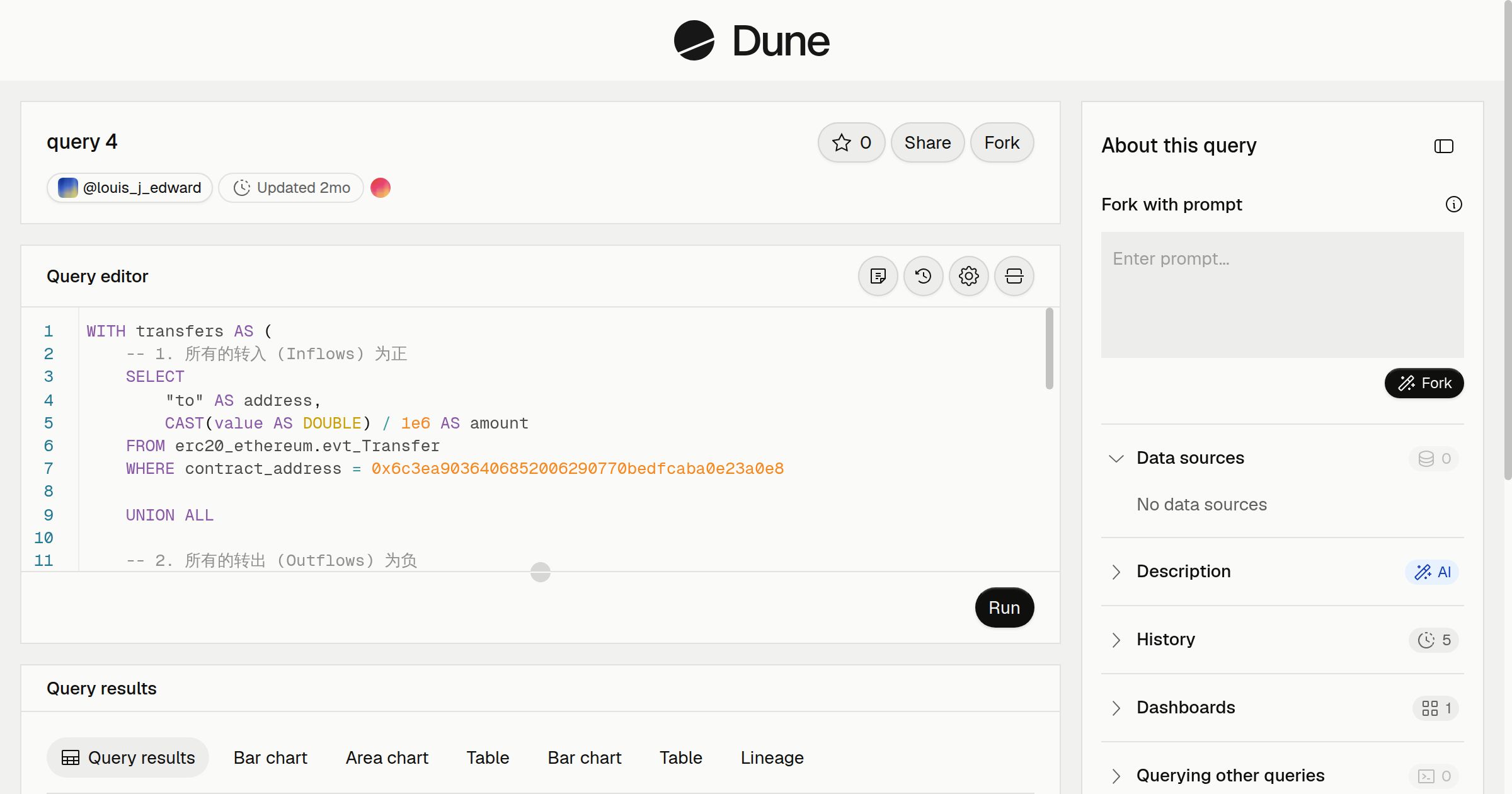Image resolution: width=1512 pixels, height=794 pixels.
Task: Click the History count badge showing 5
Action: click(x=1435, y=640)
